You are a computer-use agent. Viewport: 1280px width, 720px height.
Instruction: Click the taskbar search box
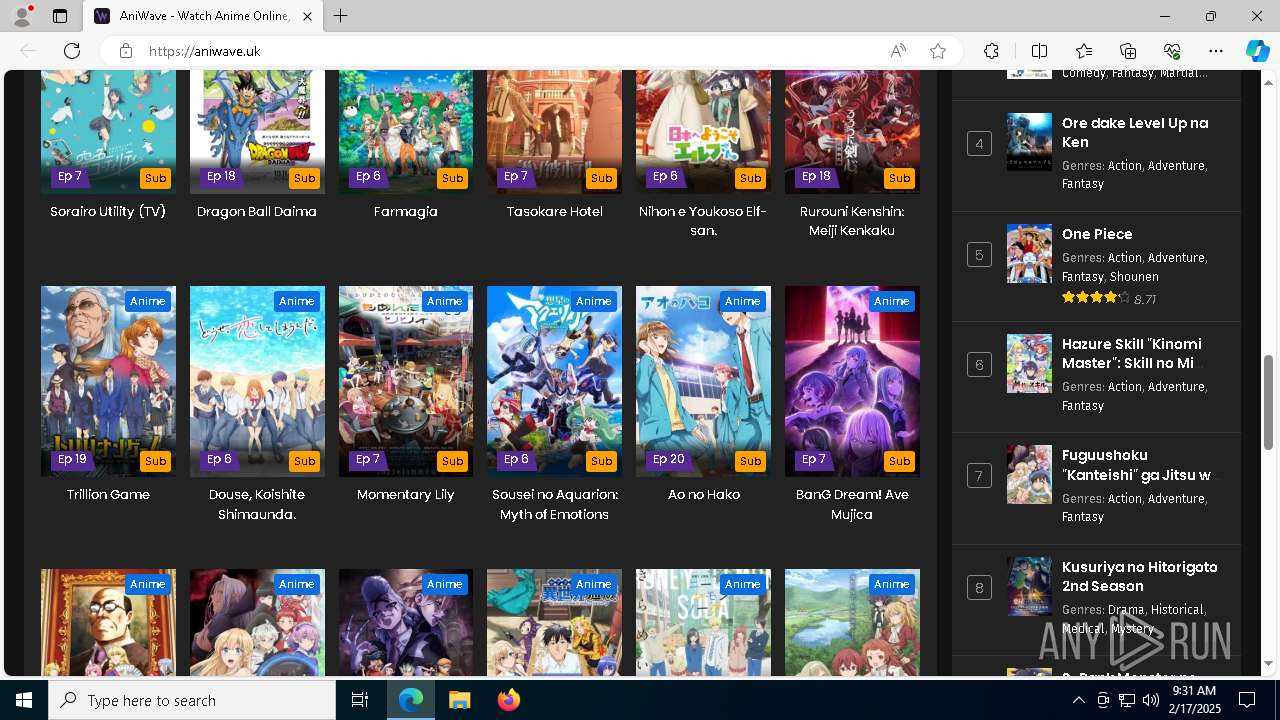pyautogui.click(x=192, y=700)
